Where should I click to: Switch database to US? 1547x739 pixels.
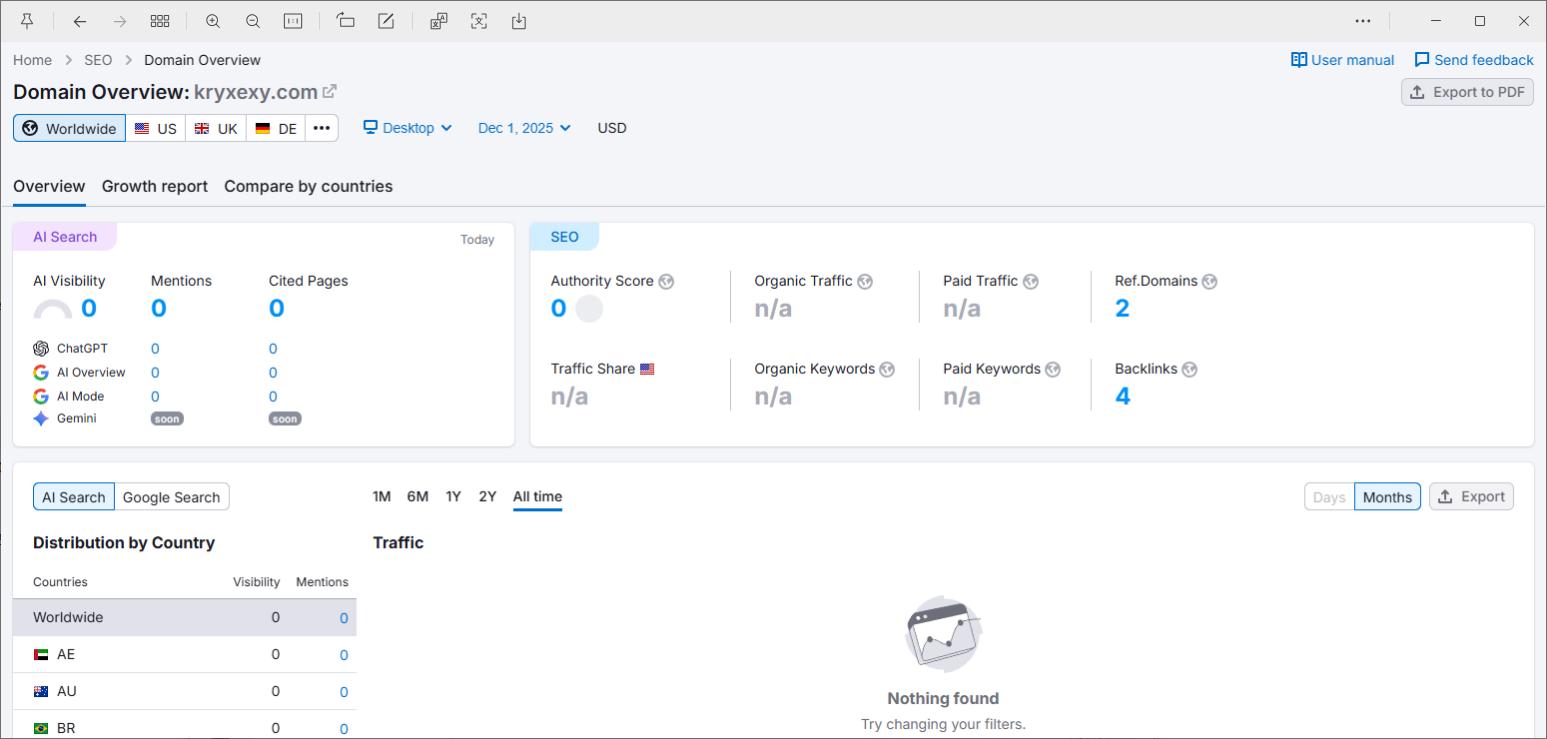(x=155, y=128)
